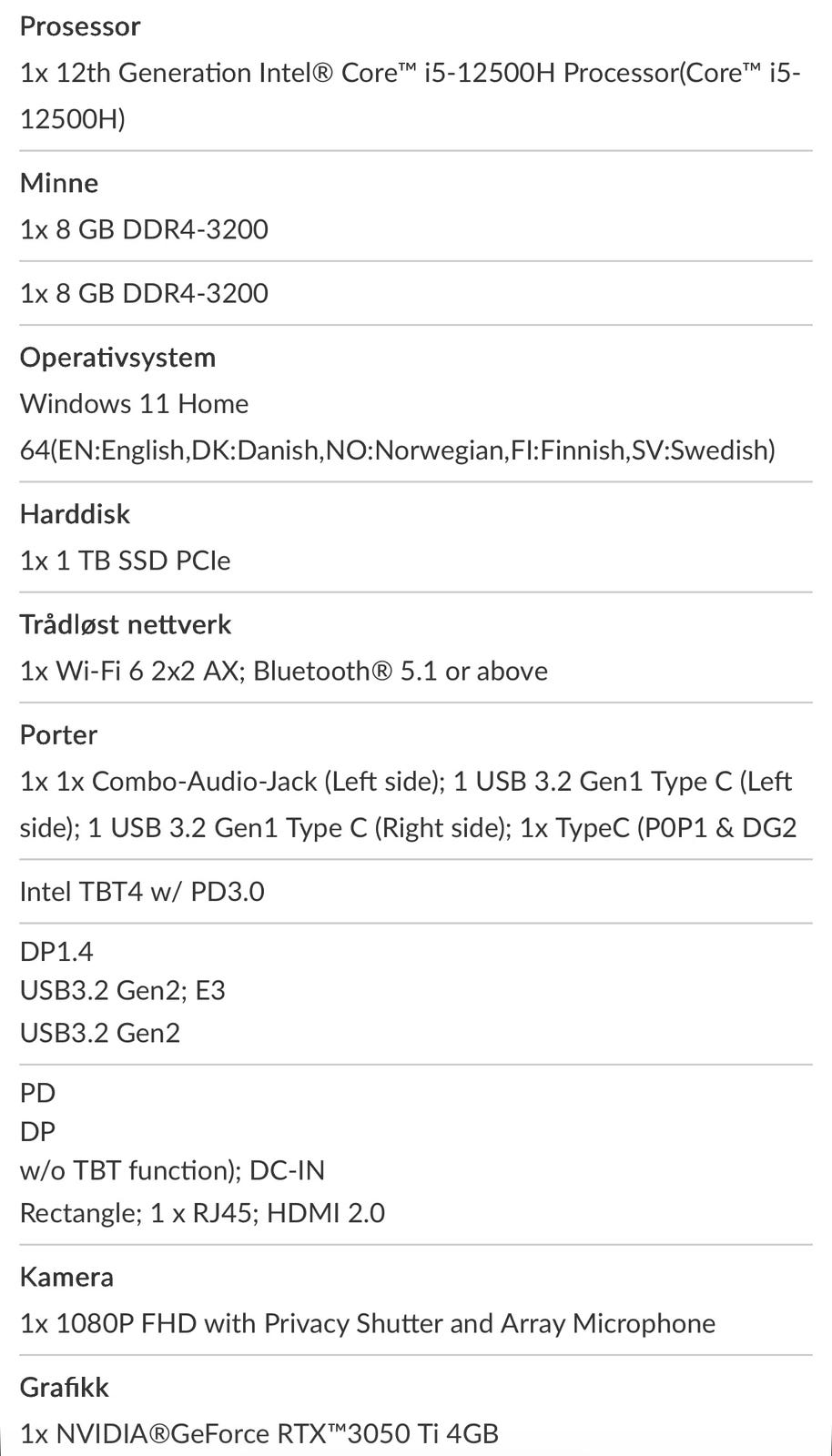Click the GeForce RTX 3050 Ti entry

(x=259, y=1434)
